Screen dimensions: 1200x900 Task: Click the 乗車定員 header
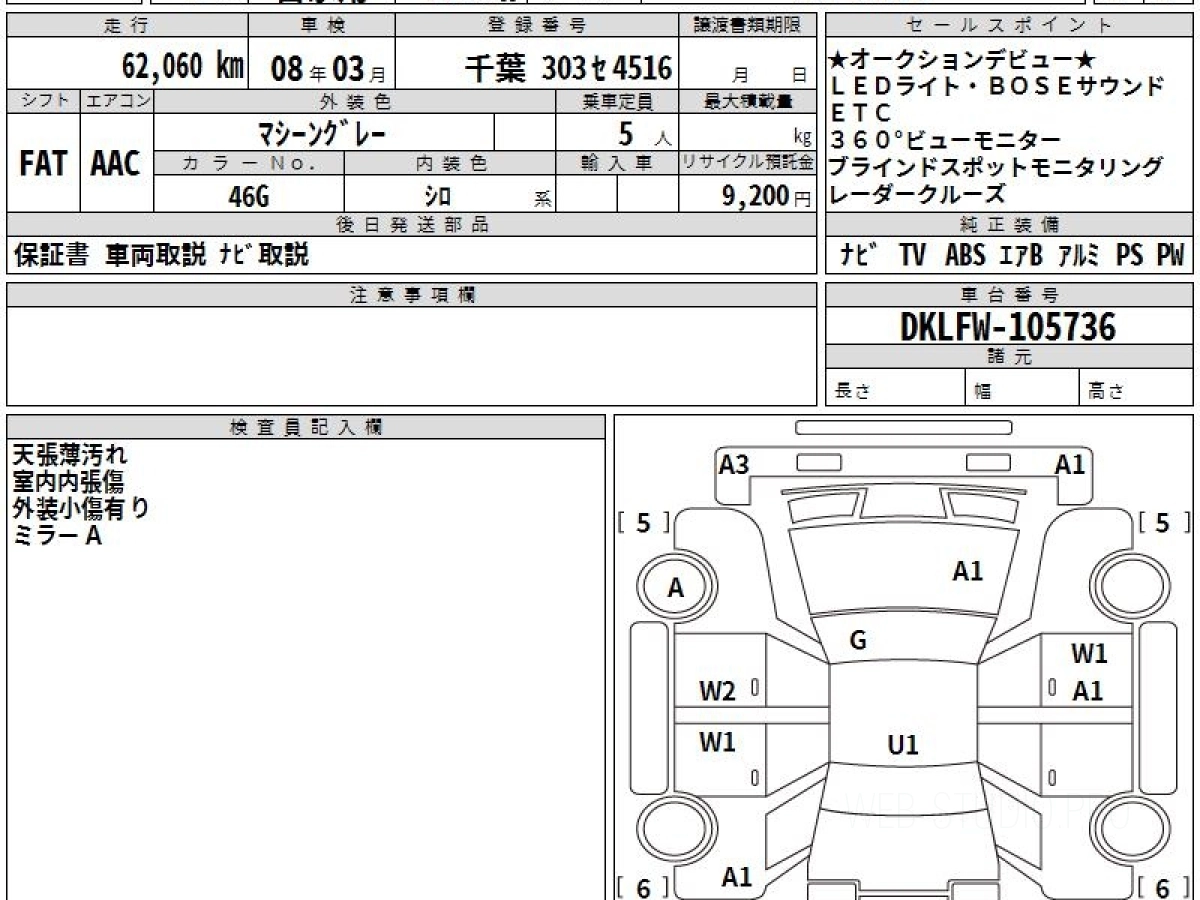point(617,101)
